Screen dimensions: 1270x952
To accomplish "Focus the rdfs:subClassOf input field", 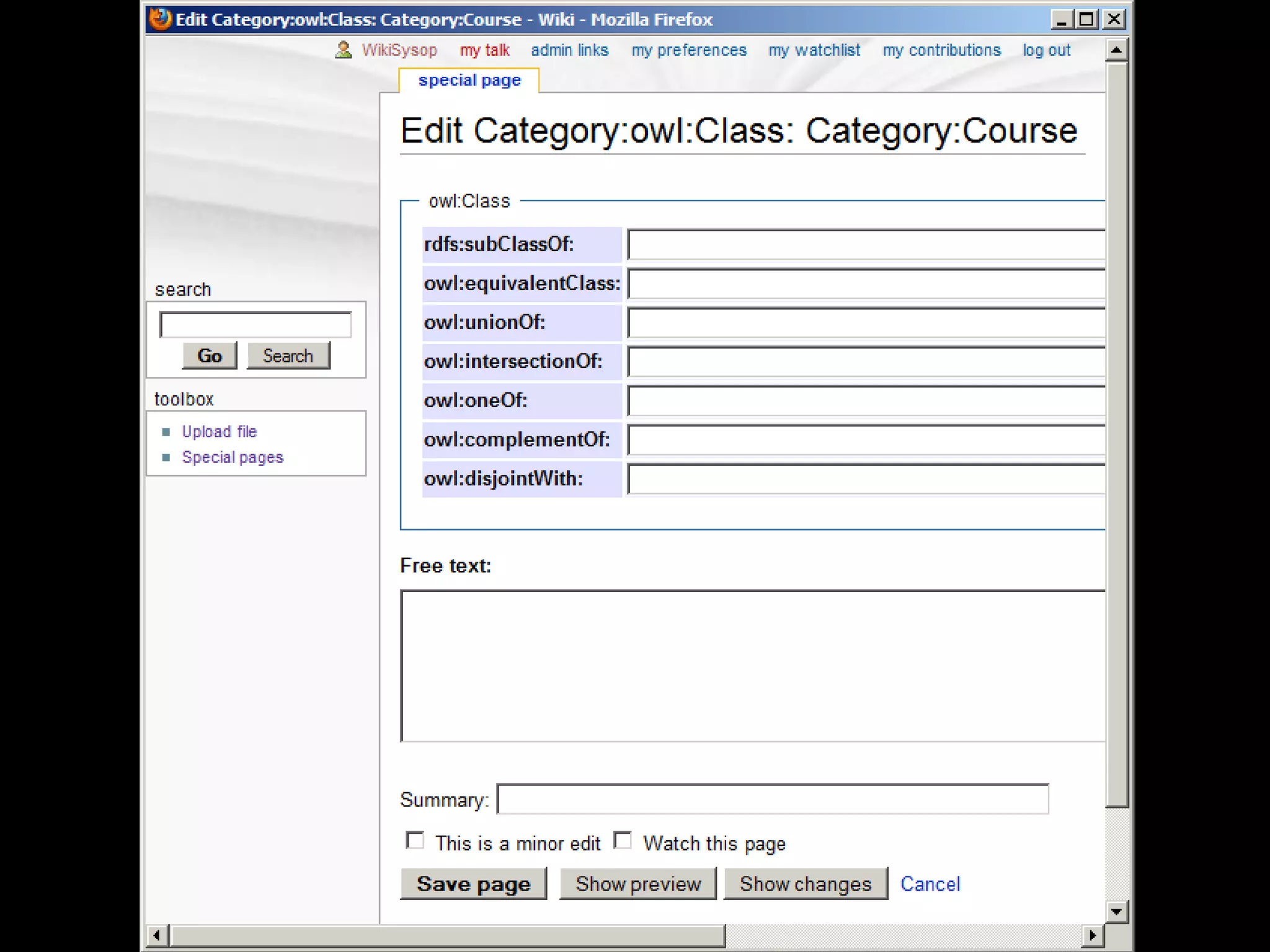I will pyautogui.click(x=866, y=244).
